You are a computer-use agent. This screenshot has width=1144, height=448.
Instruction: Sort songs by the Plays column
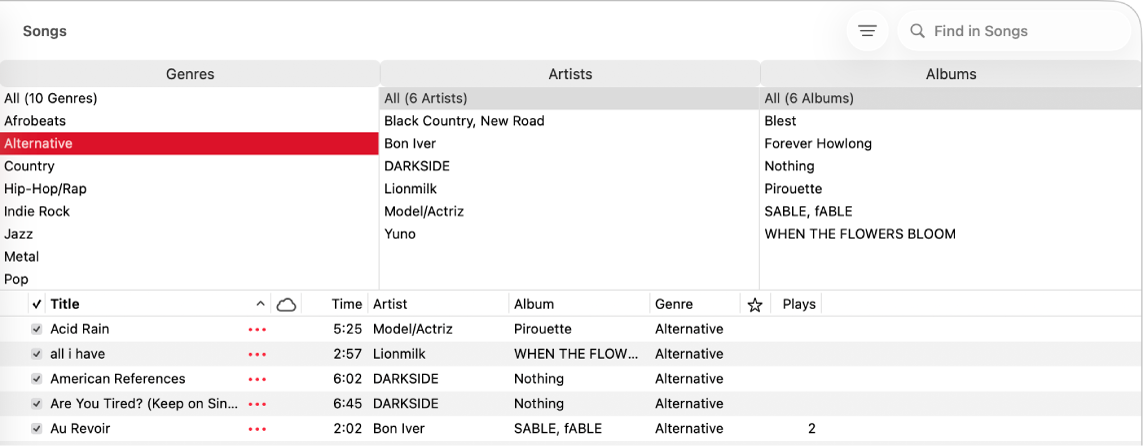point(799,304)
